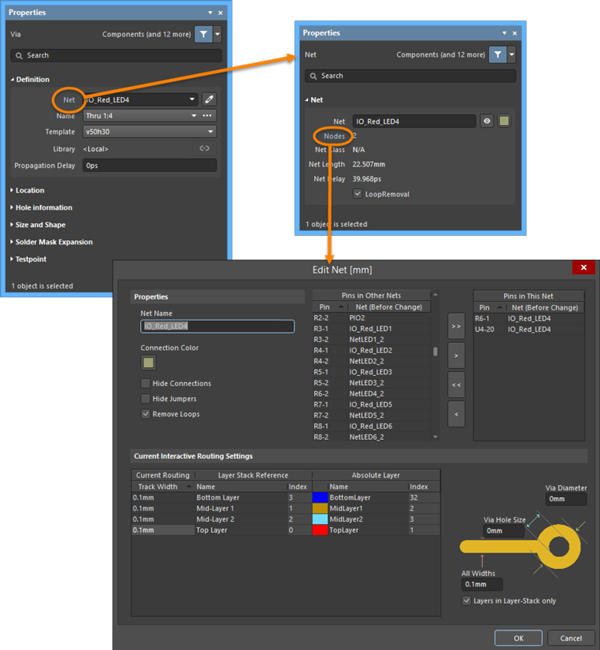Click OK in the Edit Net dialog
The image size is (600, 650).
pos(519,637)
